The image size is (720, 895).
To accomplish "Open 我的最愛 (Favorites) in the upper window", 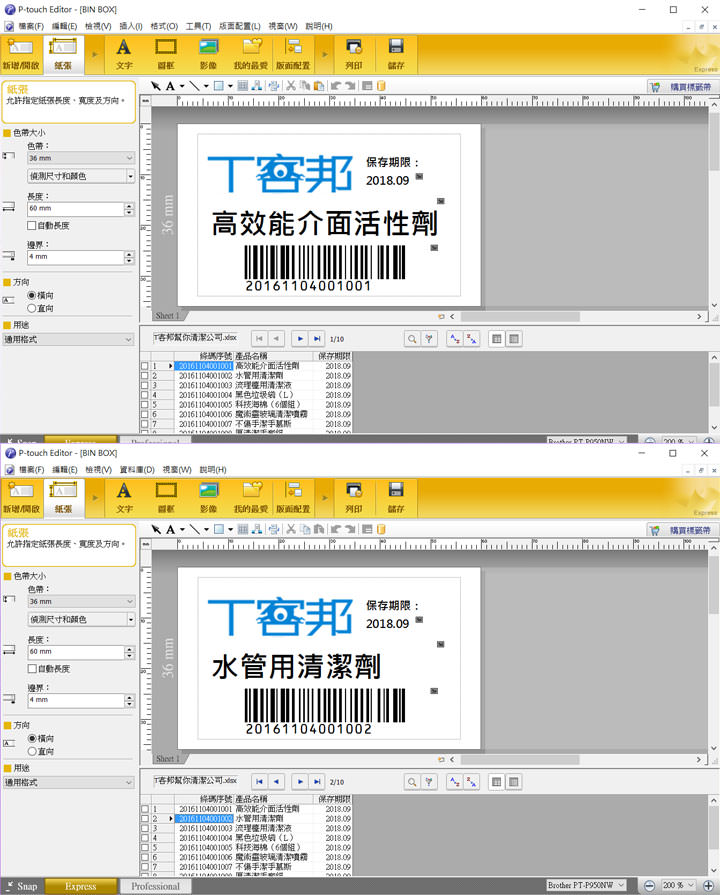I will coord(251,50).
